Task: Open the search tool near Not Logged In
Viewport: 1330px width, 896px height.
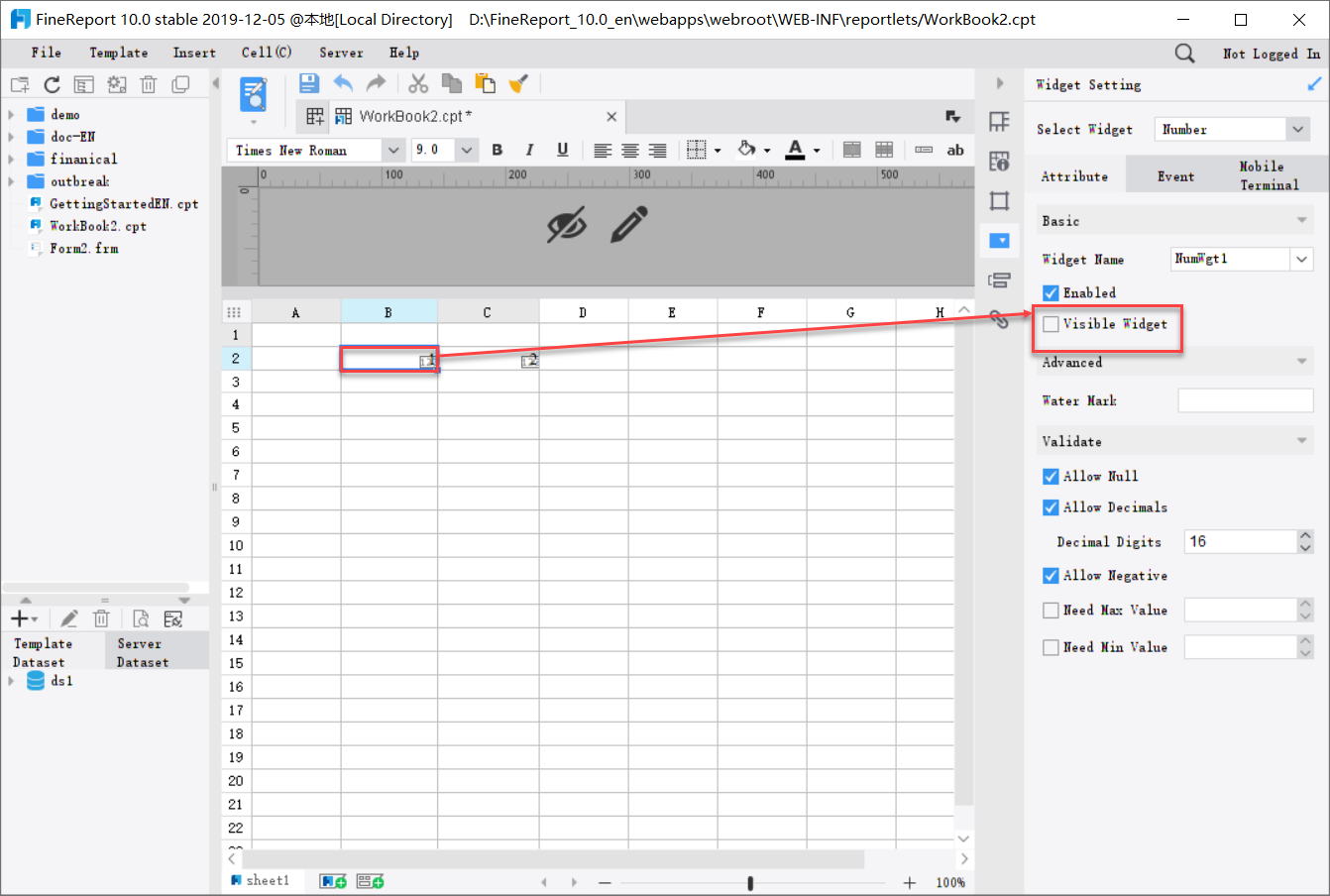Action: click(1185, 53)
